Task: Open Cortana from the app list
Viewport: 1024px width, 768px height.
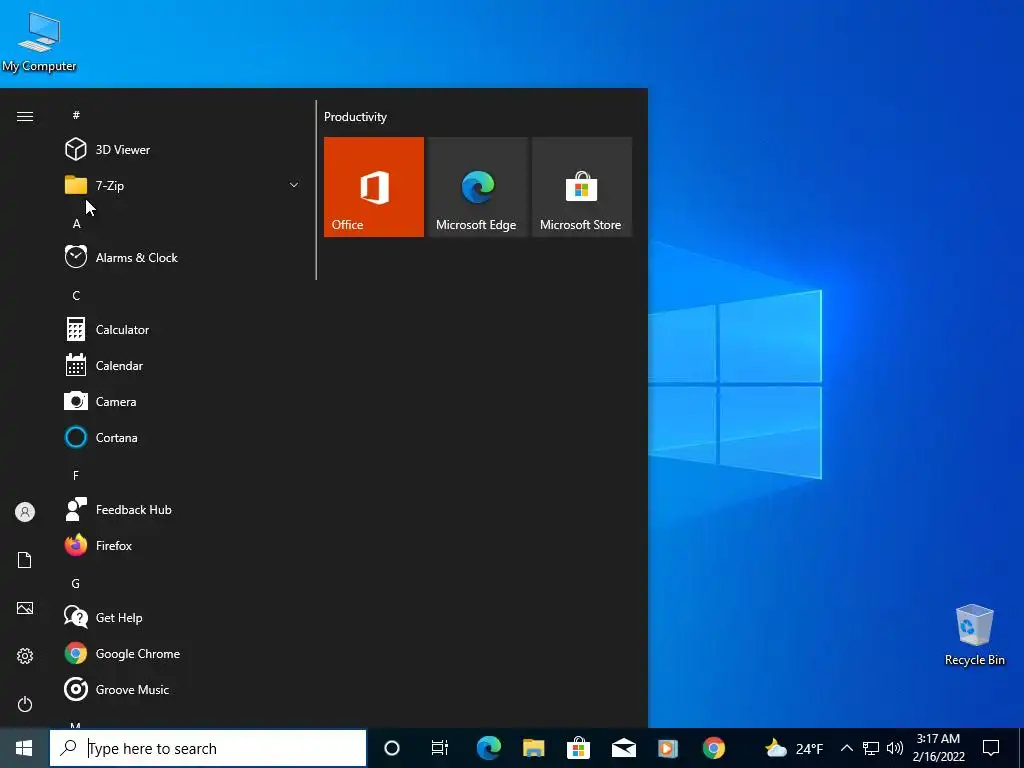Action: tap(182, 437)
